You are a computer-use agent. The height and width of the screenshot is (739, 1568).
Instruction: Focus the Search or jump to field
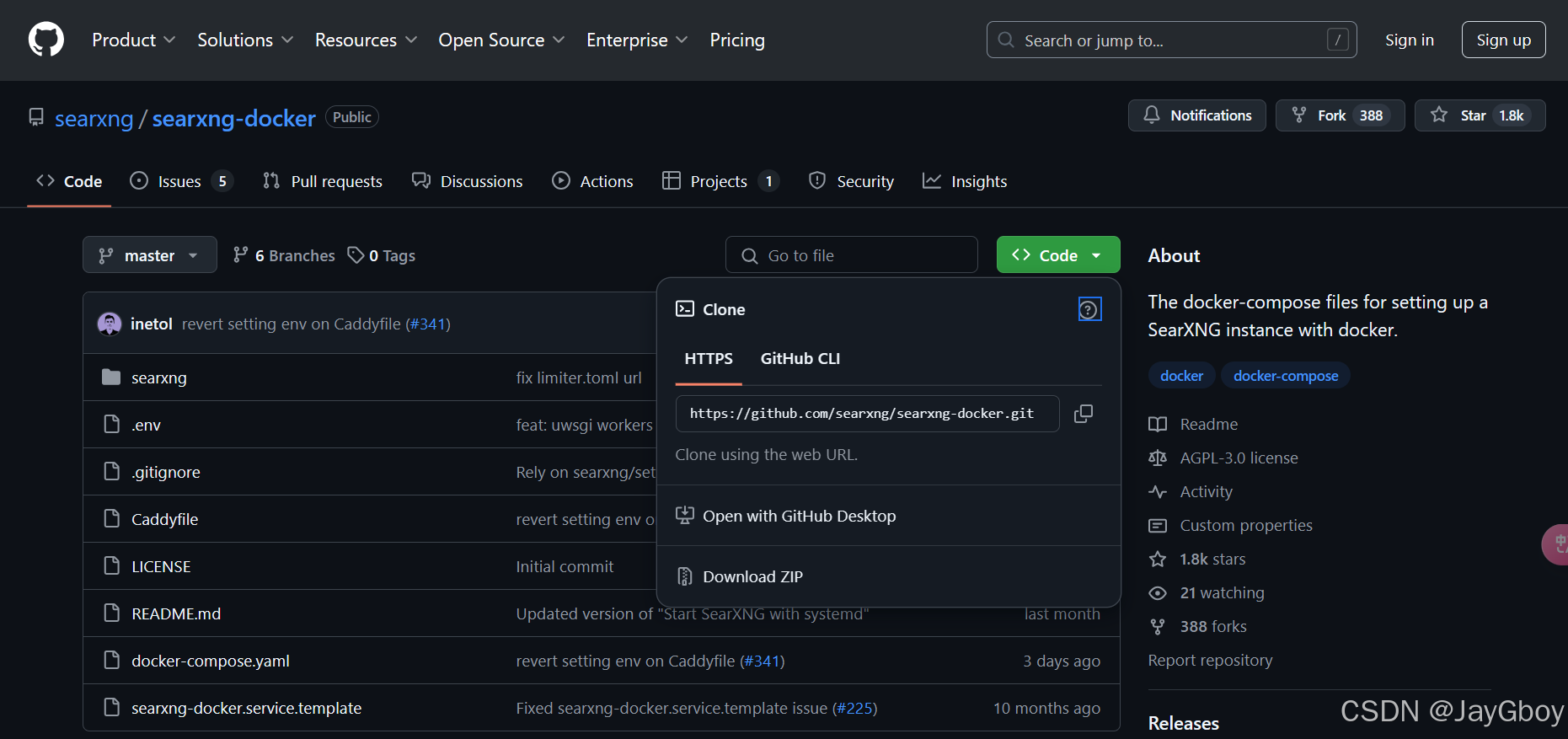1171,40
